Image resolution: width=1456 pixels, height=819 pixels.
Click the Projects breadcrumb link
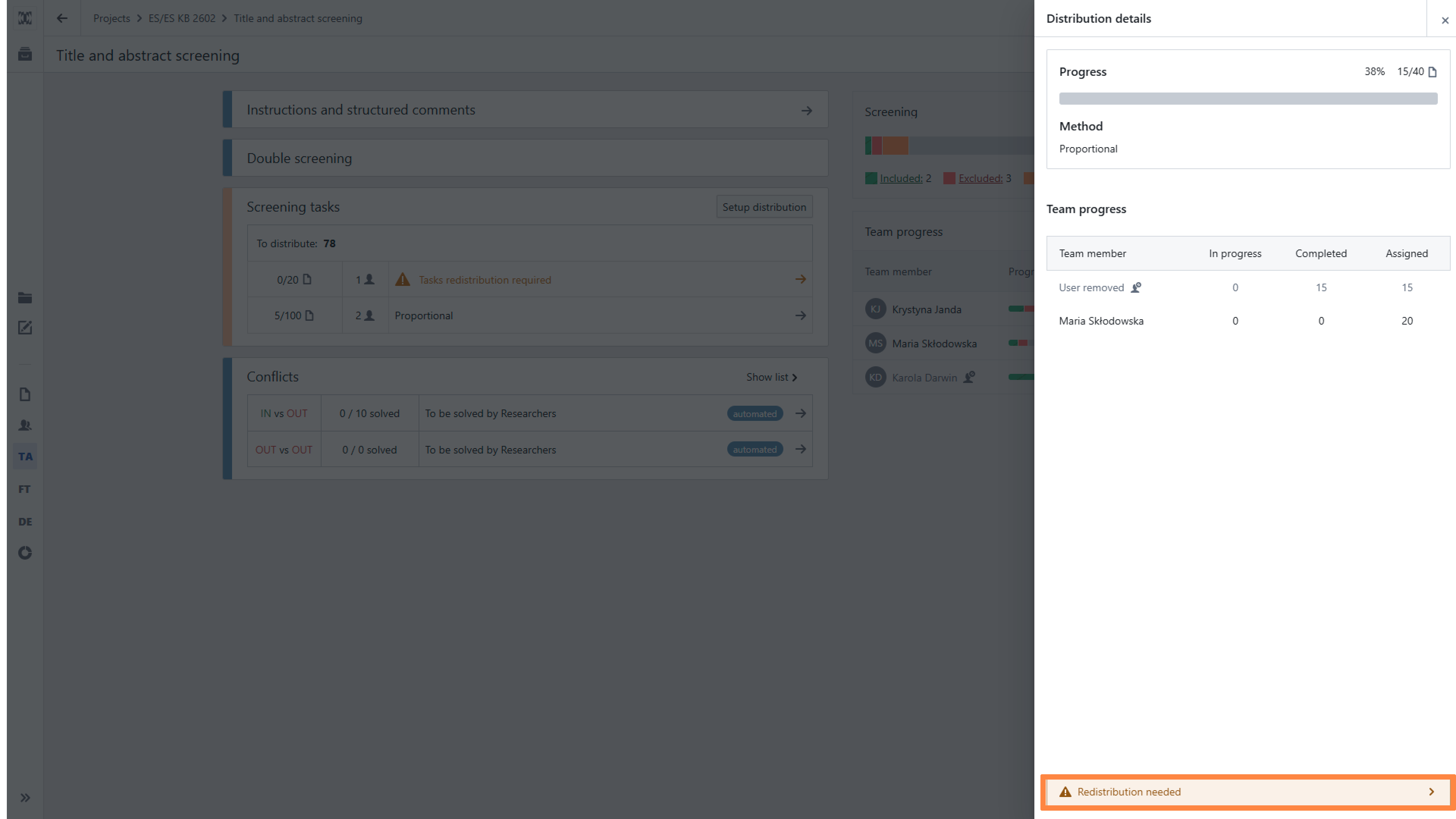(x=111, y=18)
